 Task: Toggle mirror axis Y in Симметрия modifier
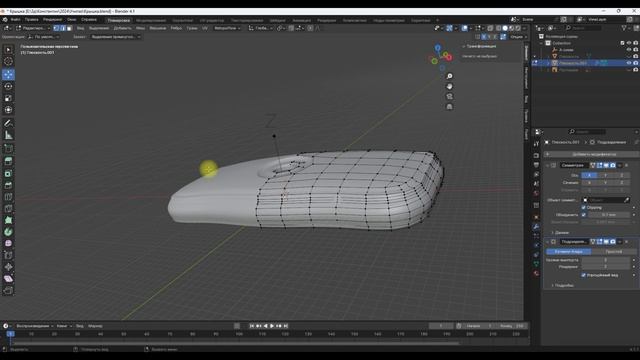605,175
